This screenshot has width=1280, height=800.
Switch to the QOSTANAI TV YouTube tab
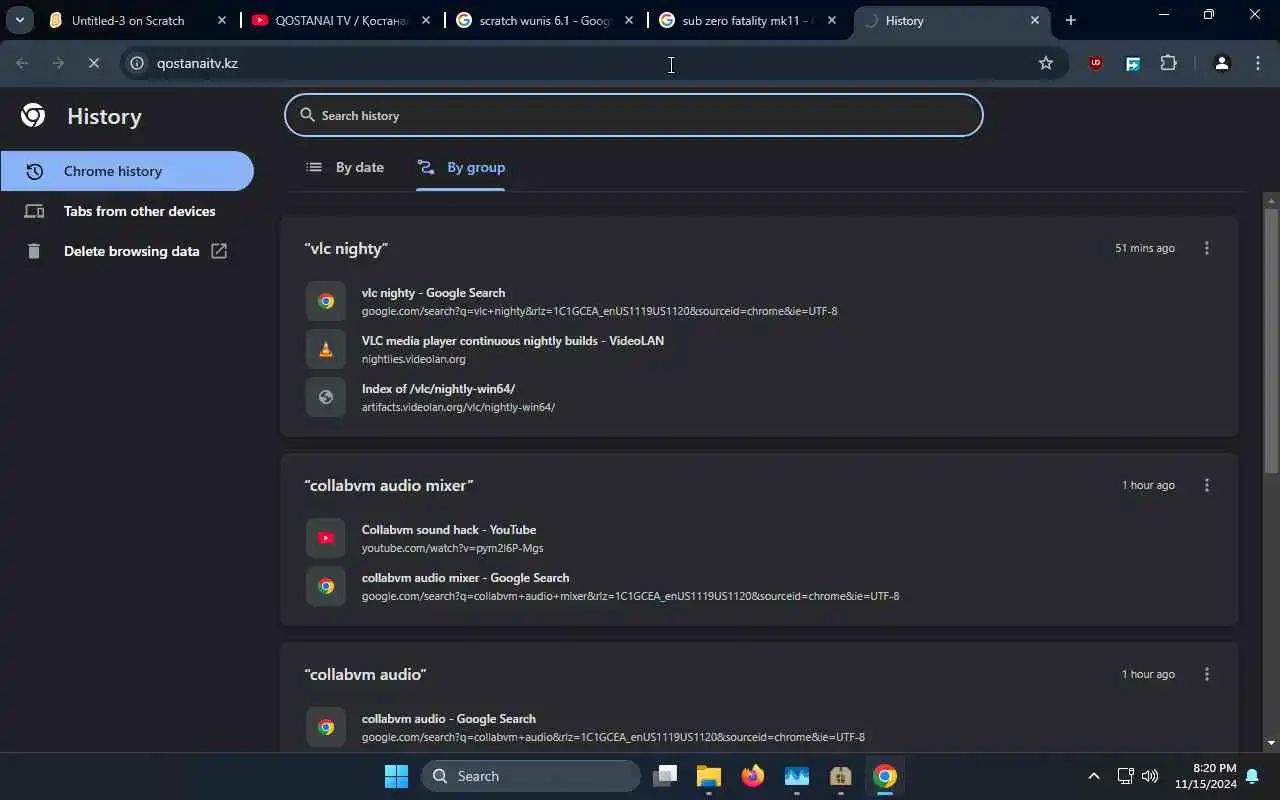click(x=342, y=20)
